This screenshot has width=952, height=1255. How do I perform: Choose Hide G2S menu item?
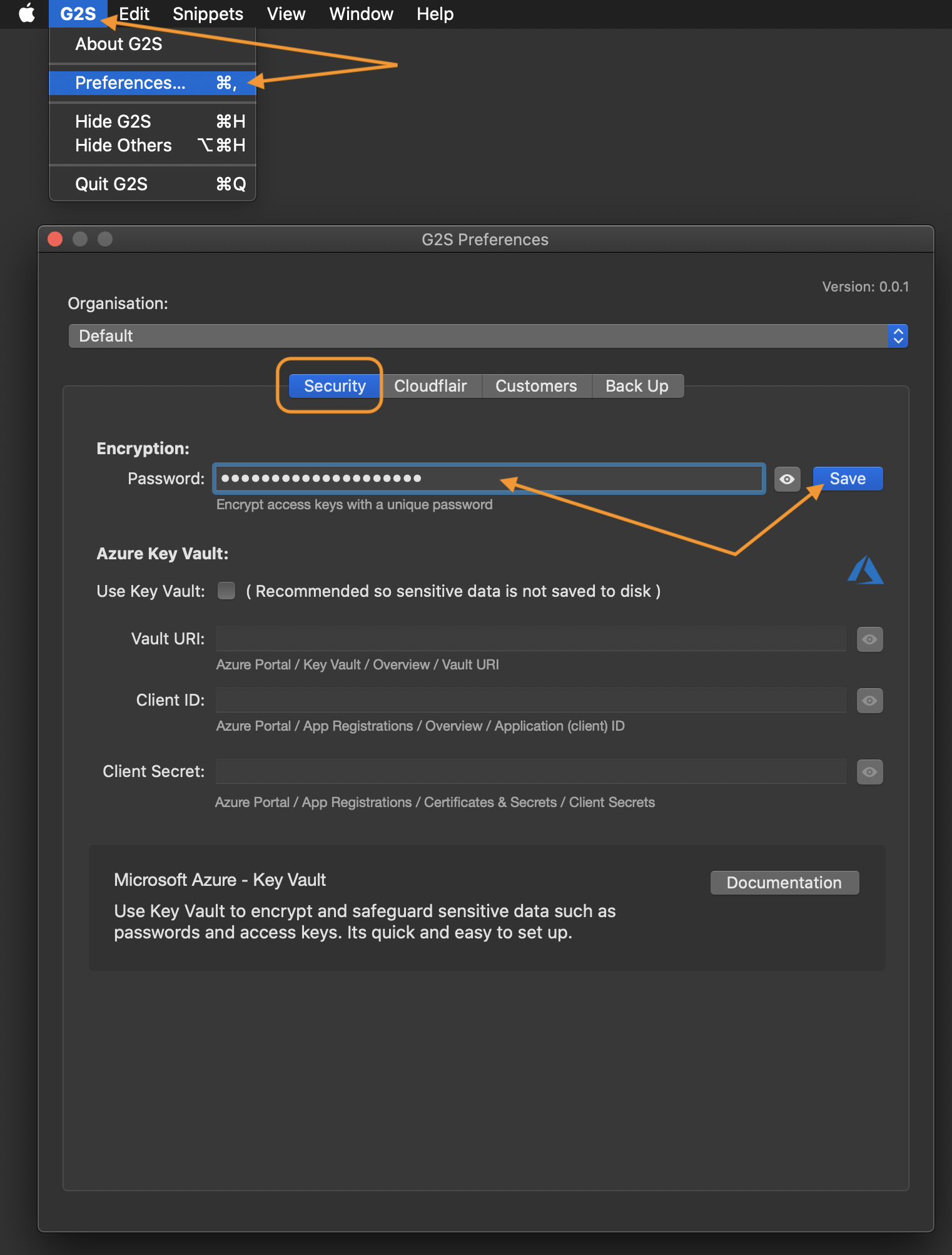click(153, 121)
